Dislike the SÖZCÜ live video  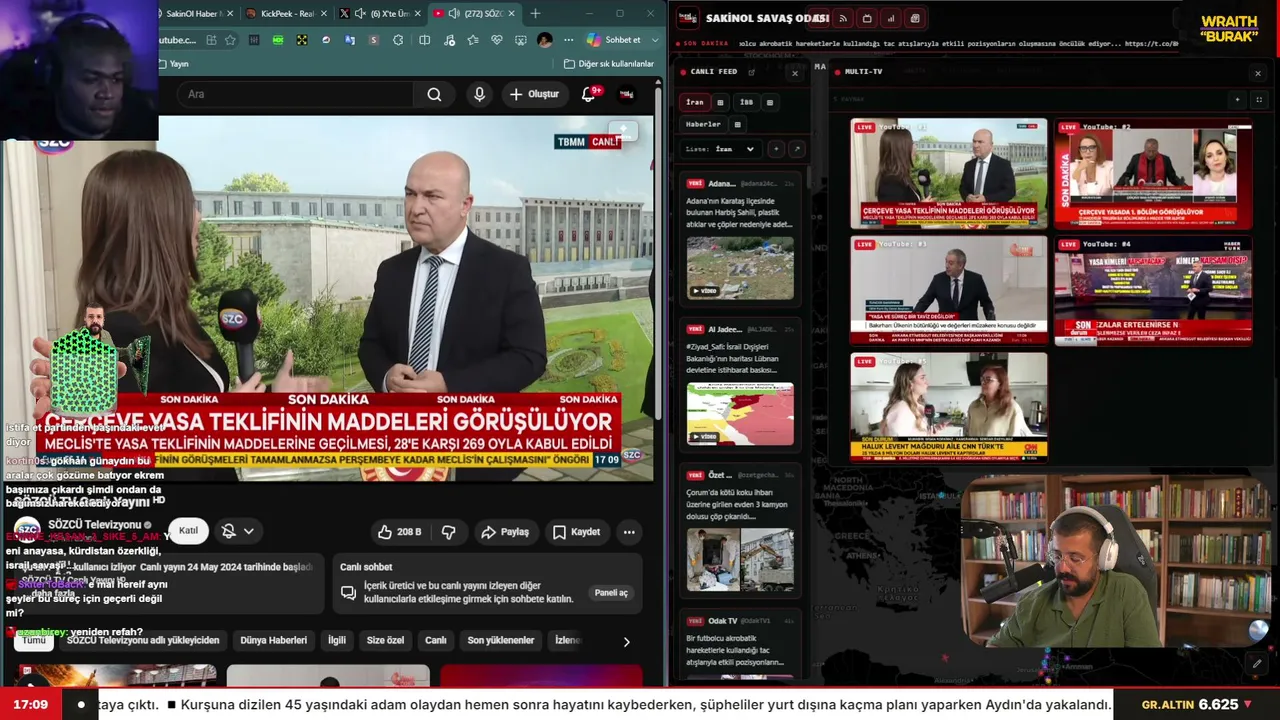point(449,532)
